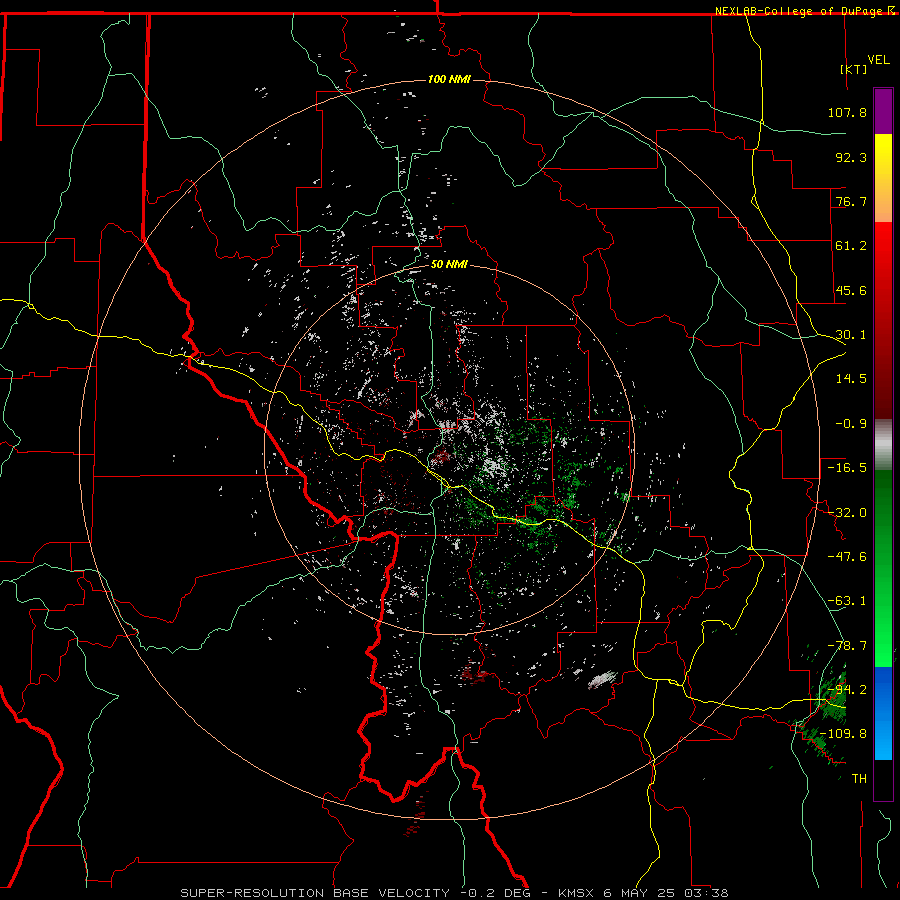Image resolution: width=900 pixels, height=900 pixels.
Task: Click the VEL label above color scale
Action: tap(878, 60)
